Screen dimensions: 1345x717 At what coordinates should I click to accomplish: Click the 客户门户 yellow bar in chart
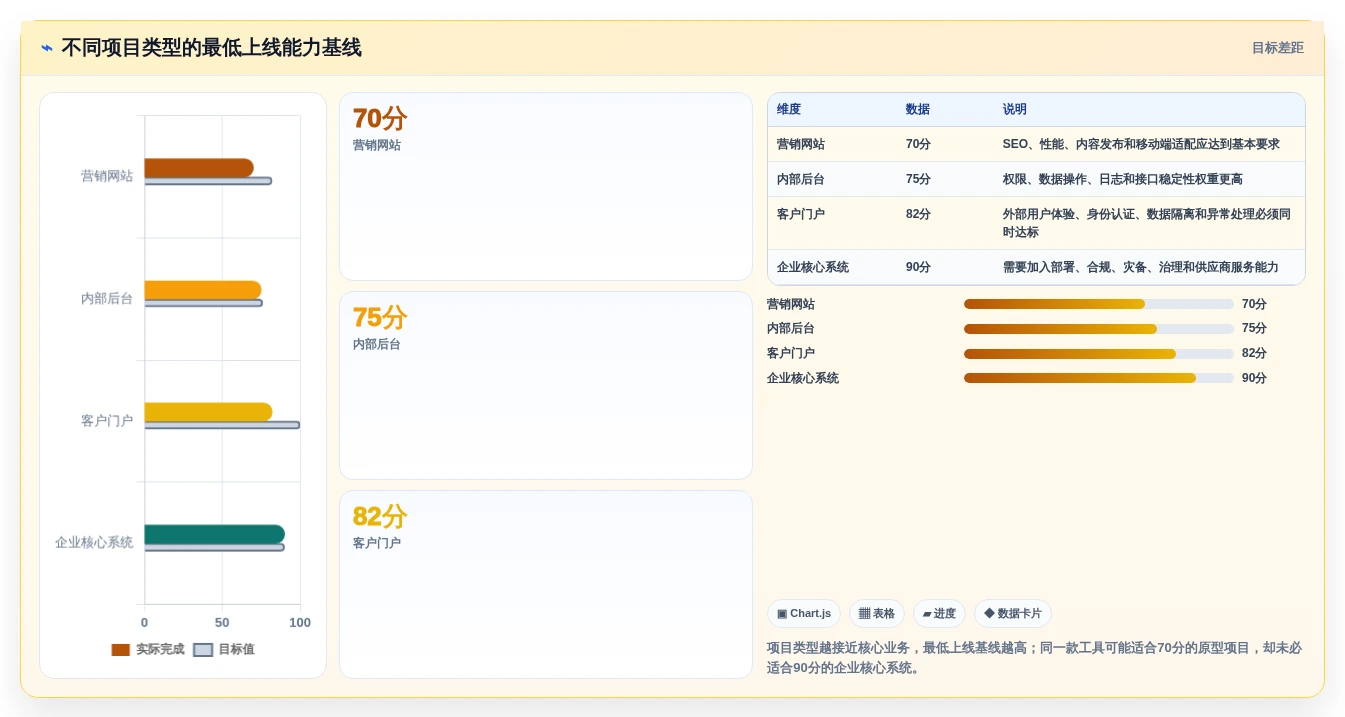point(208,412)
